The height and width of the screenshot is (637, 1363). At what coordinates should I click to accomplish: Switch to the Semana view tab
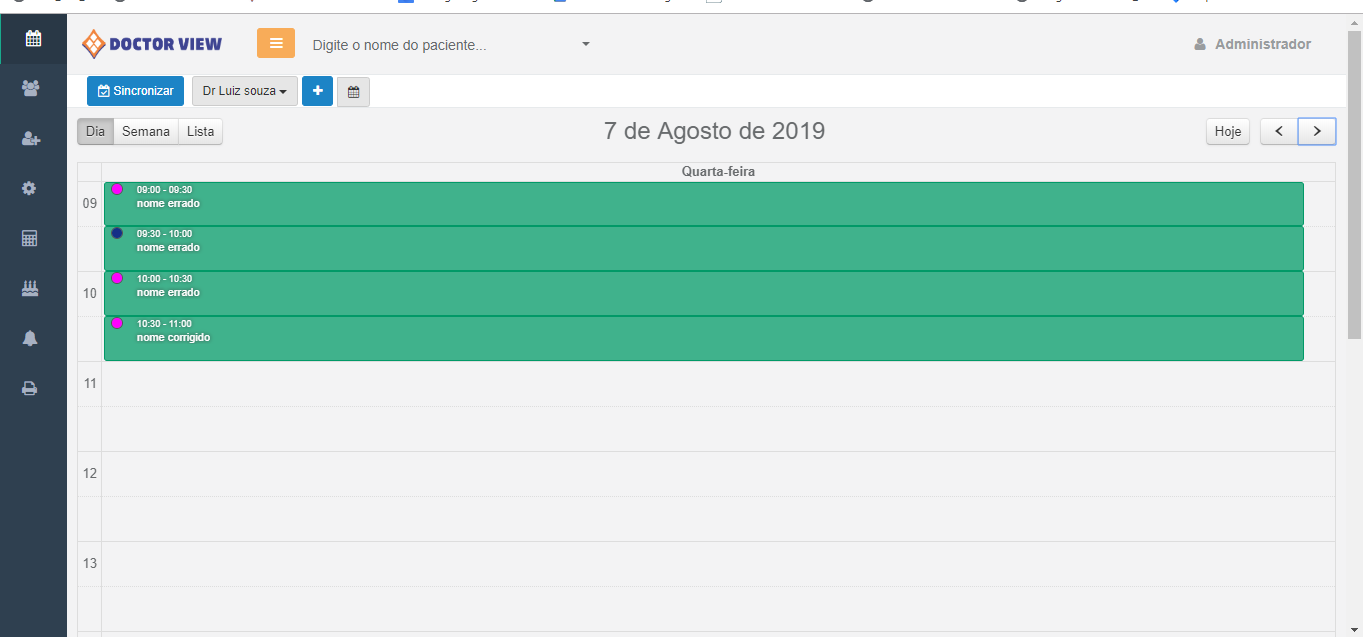tap(146, 131)
